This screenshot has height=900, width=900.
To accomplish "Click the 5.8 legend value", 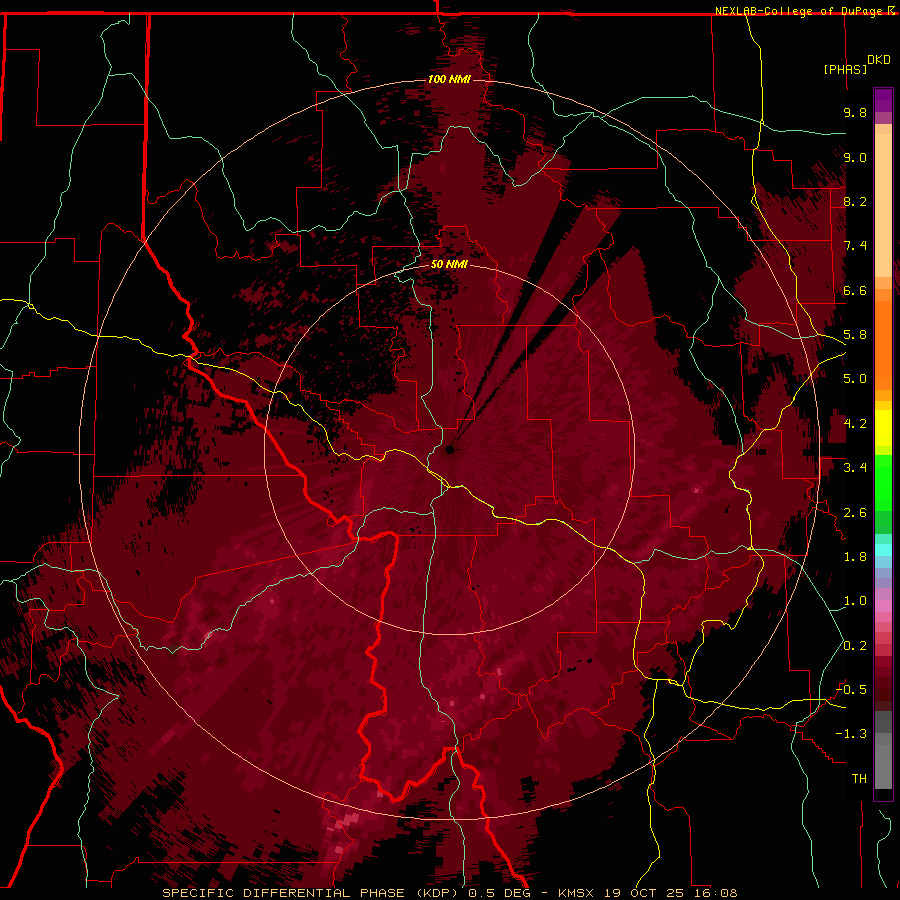I will point(855,335).
